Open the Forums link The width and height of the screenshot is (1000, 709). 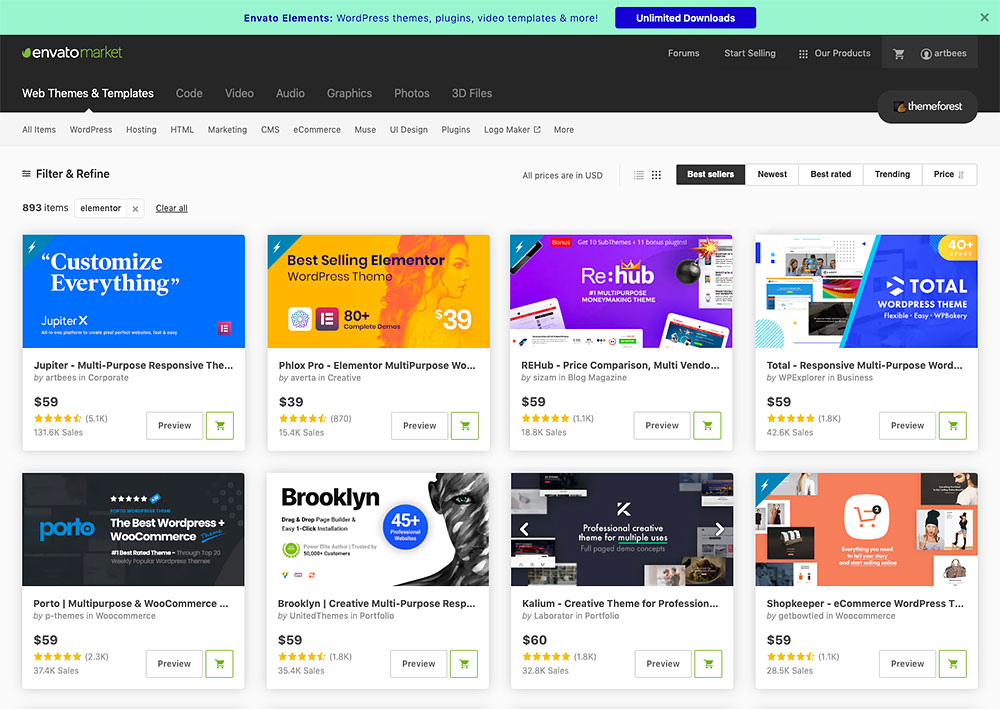point(684,54)
